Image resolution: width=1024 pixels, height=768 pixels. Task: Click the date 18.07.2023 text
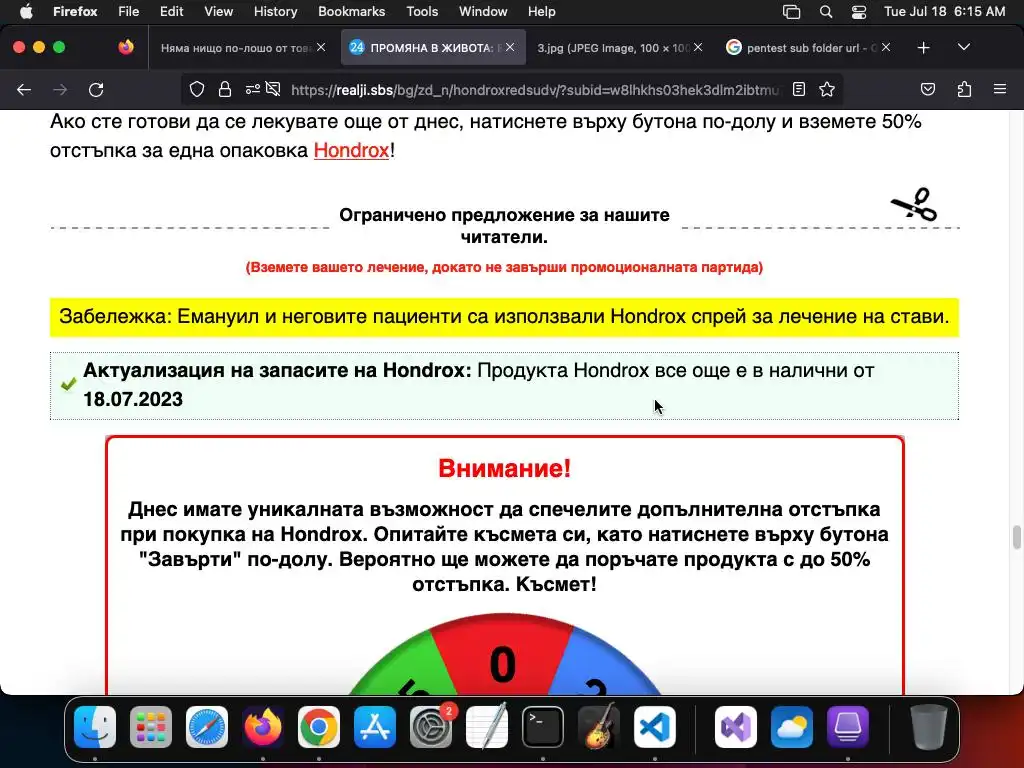coord(133,399)
